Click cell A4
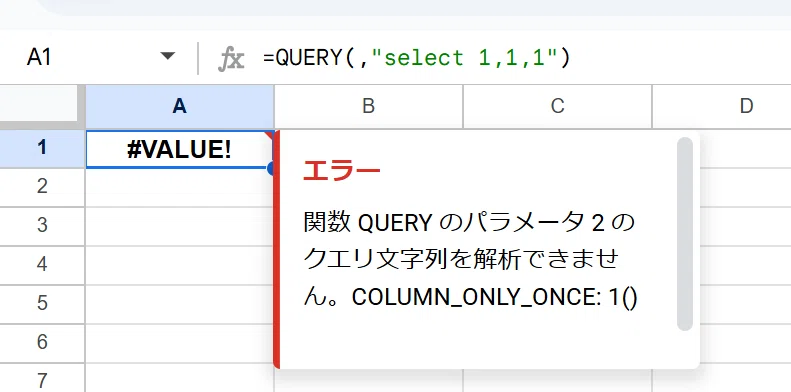 pos(180,265)
